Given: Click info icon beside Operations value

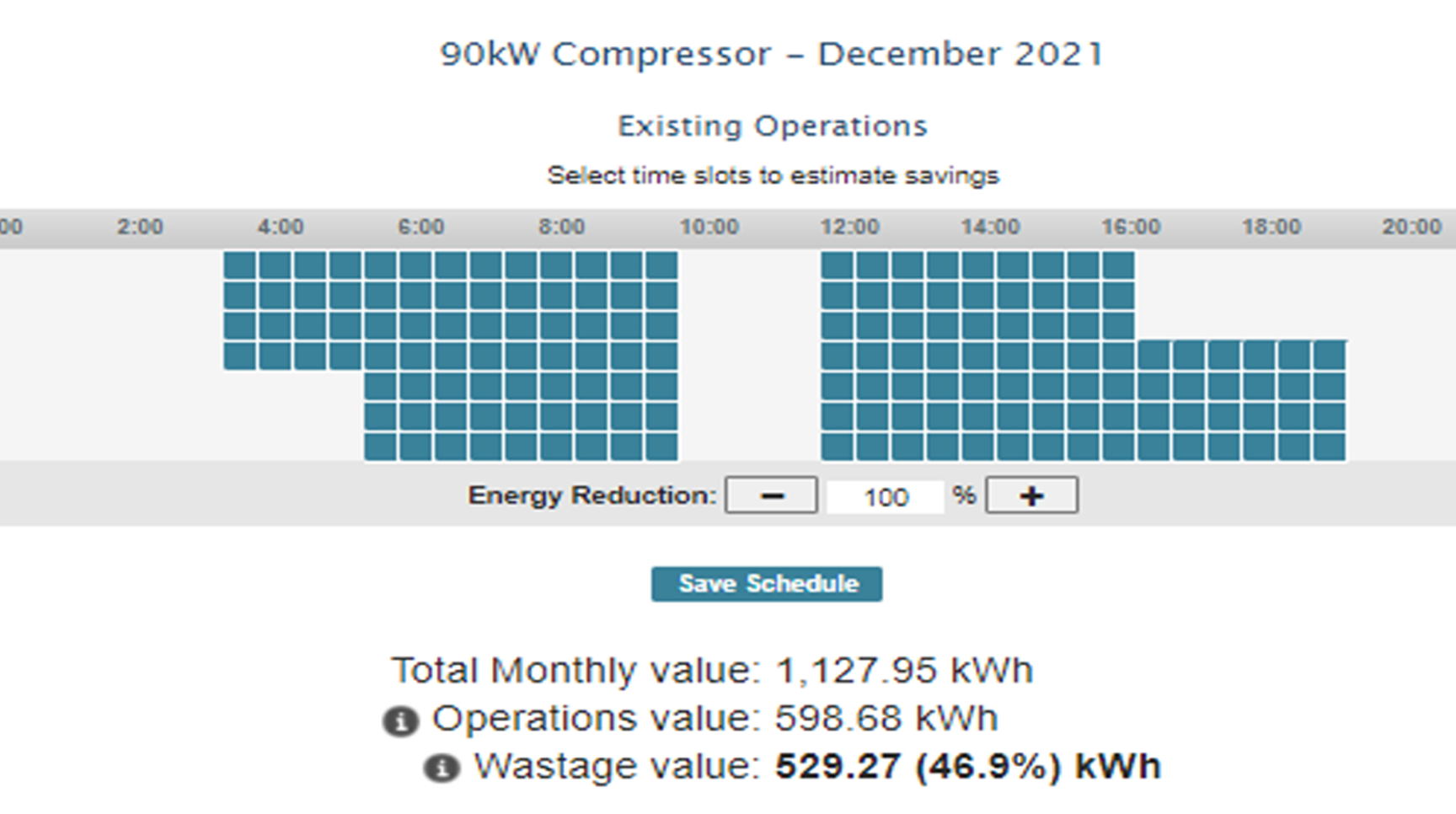Looking at the screenshot, I should point(400,721).
